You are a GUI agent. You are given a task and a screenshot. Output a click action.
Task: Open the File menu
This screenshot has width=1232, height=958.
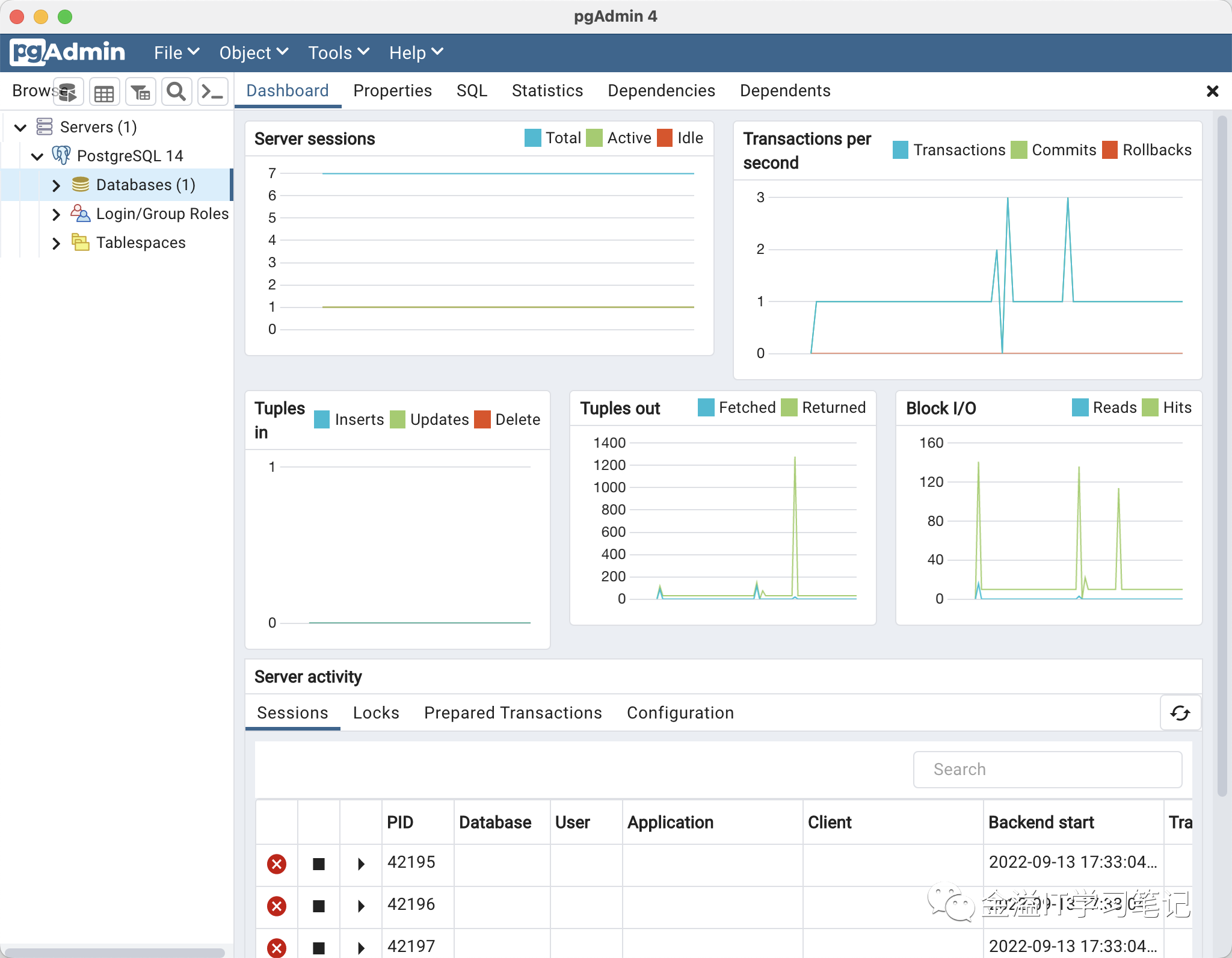click(176, 53)
